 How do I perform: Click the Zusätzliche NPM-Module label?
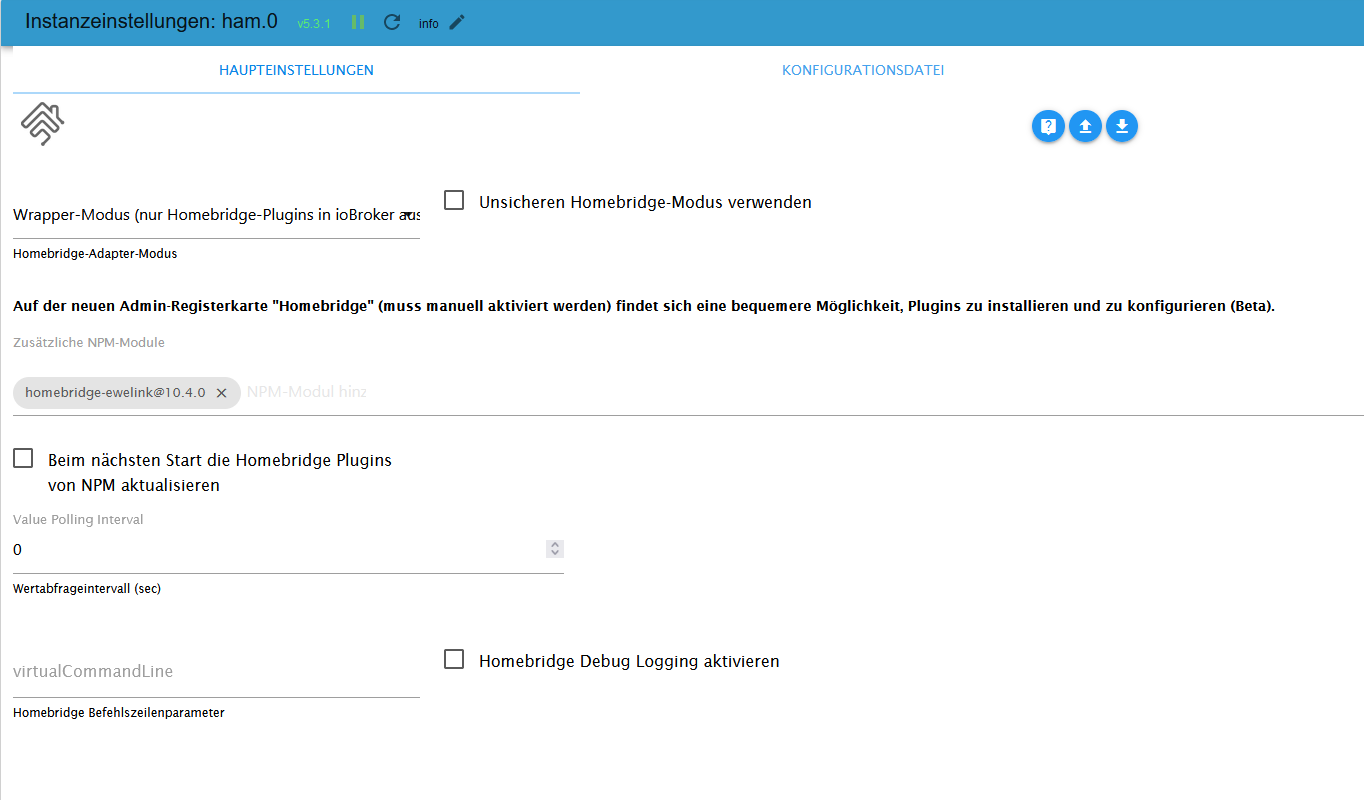coord(89,342)
